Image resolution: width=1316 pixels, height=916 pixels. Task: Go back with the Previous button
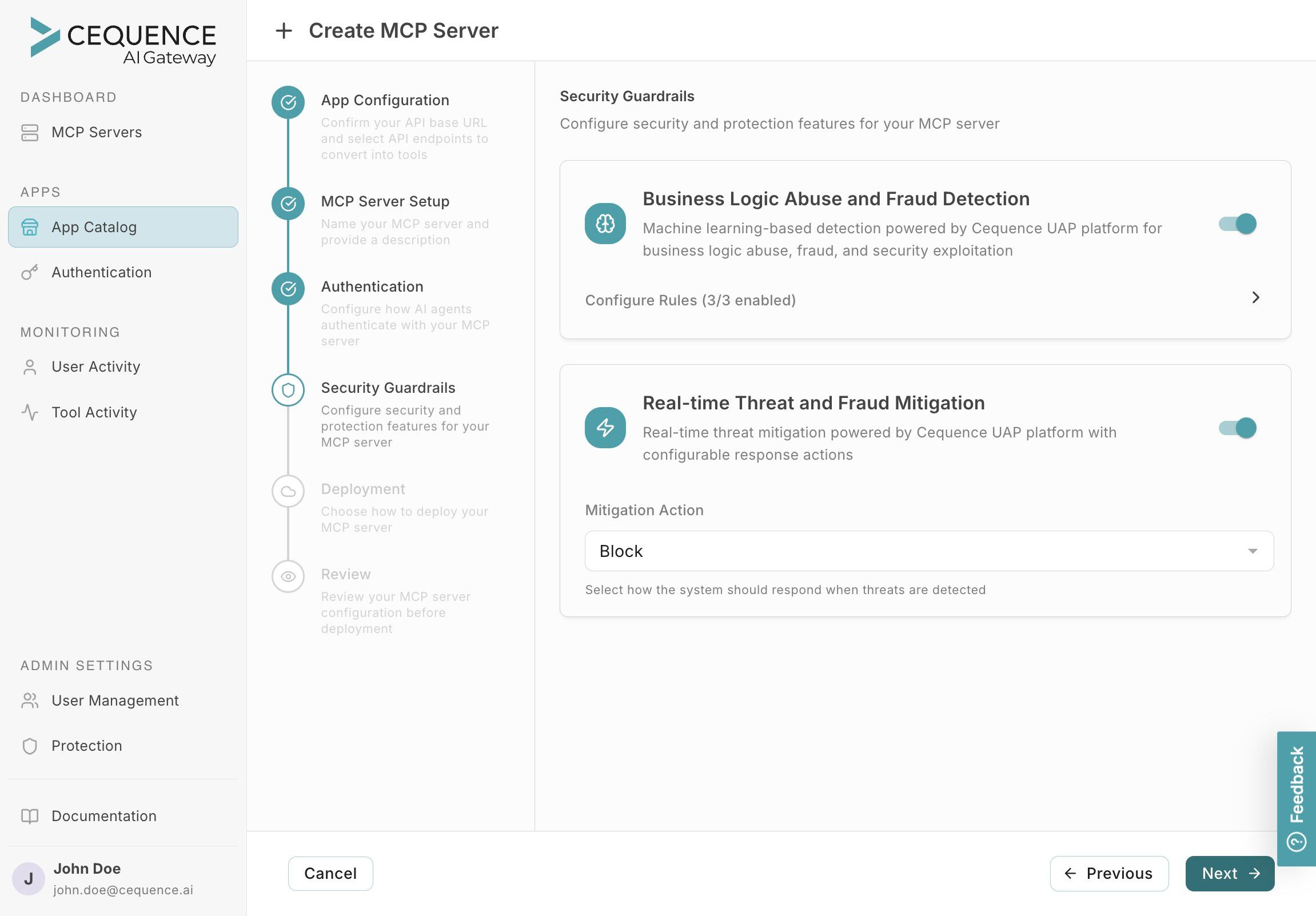[1109, 873]
